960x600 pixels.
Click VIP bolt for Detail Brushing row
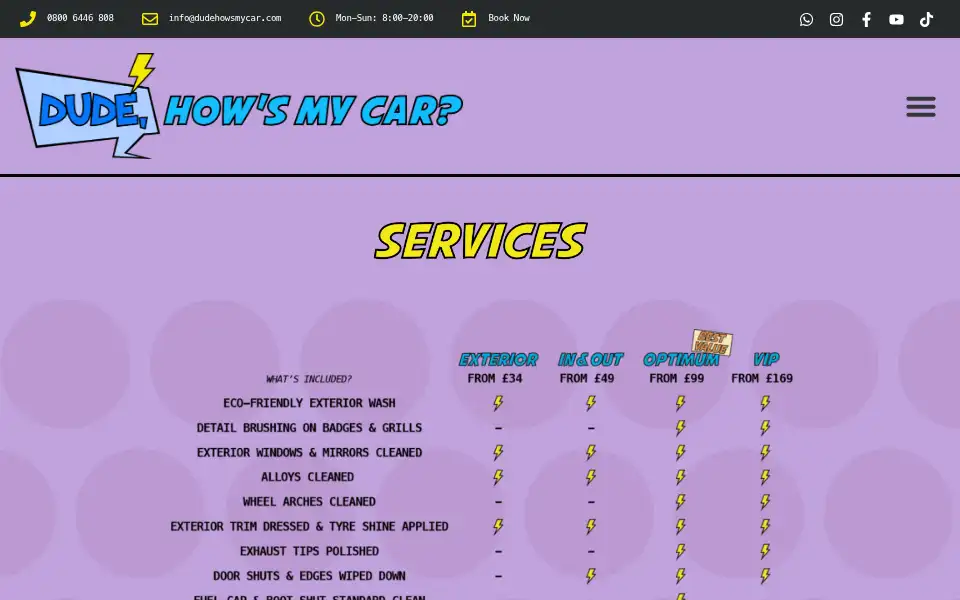tap(765, 427)
